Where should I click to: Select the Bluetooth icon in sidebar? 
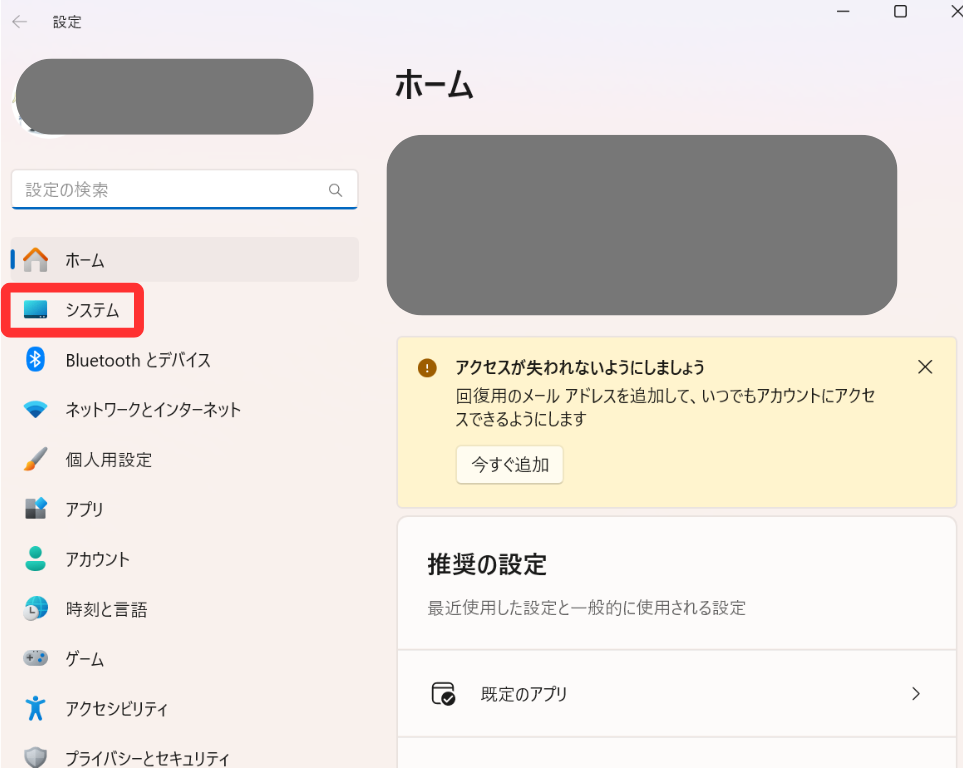click(35, 359)
